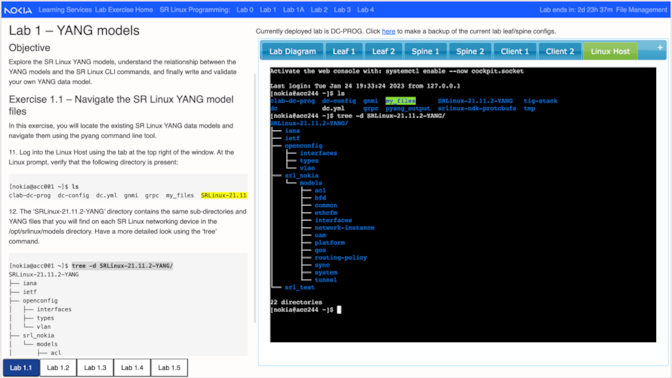Click the Nokia logo
Image resolution: width=672 pixels, height=378 pixels.
[x=18, y=10]
